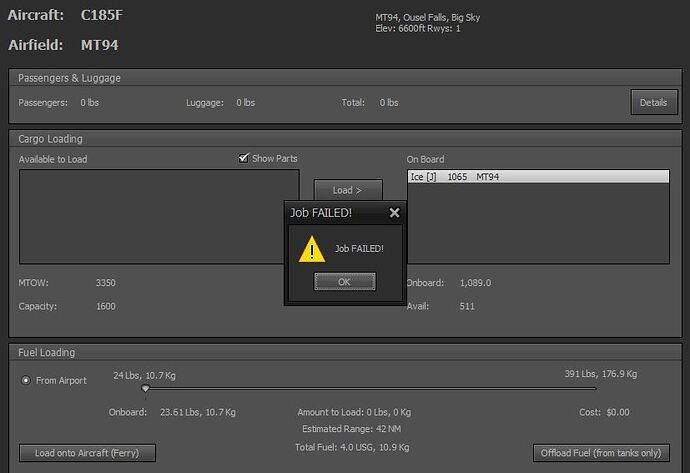
Task: Click the yellow warning triangle icon
Action: click(x=313, y=249)
